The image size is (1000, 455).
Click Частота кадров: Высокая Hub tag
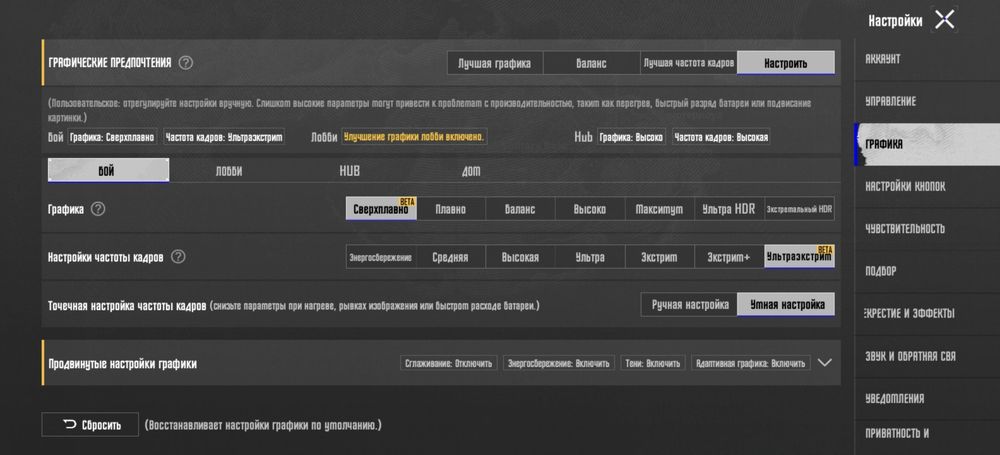tap(721, 137)
